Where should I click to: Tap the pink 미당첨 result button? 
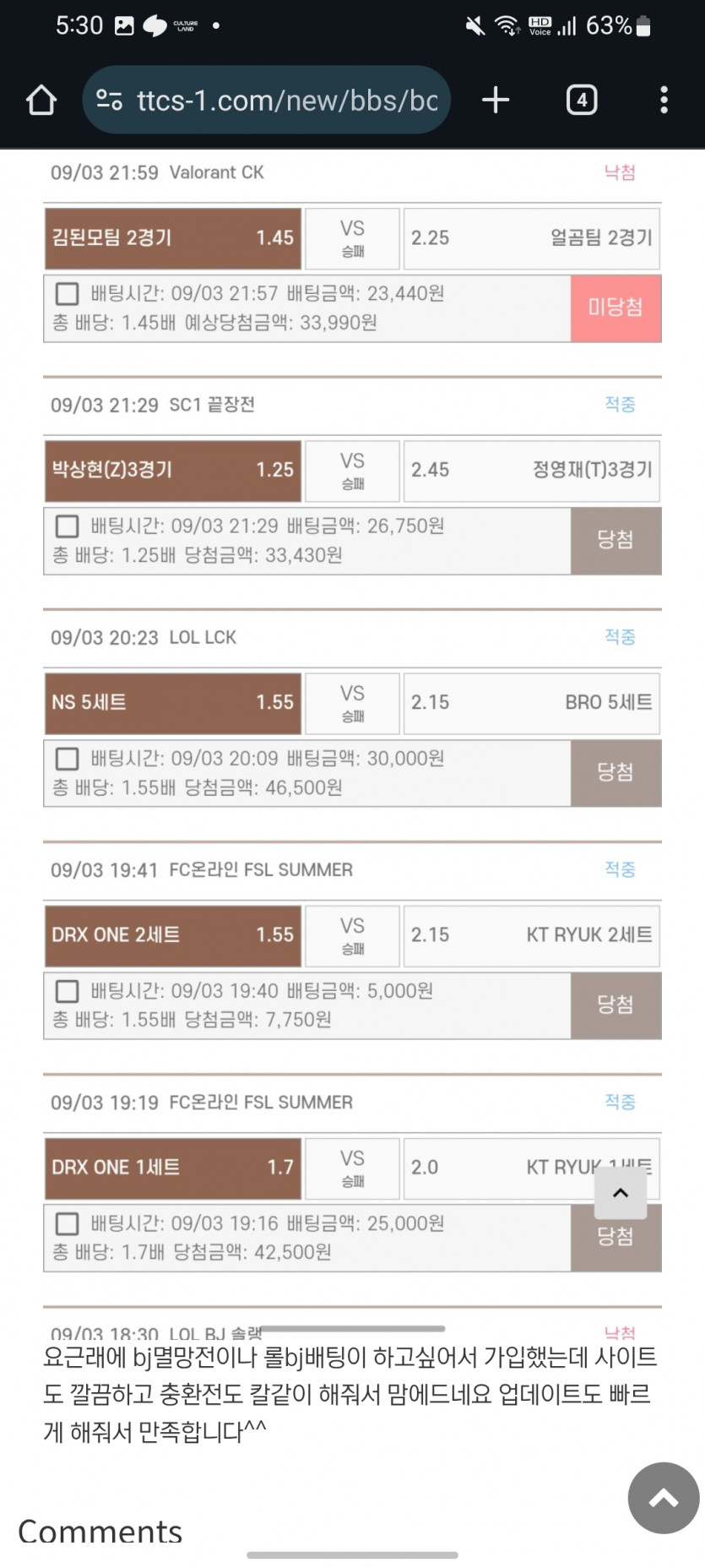click(616, 308)
